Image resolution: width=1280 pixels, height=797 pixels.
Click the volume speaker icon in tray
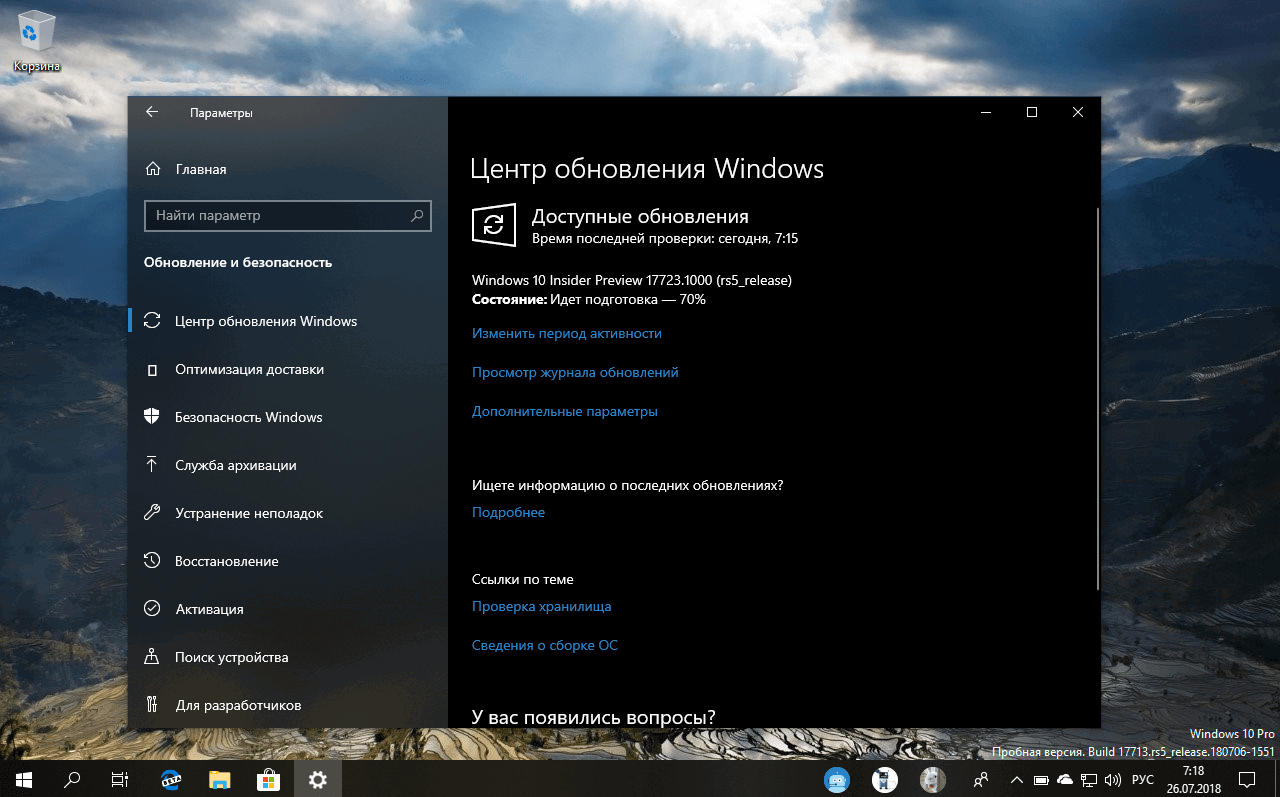[1113, 780]
